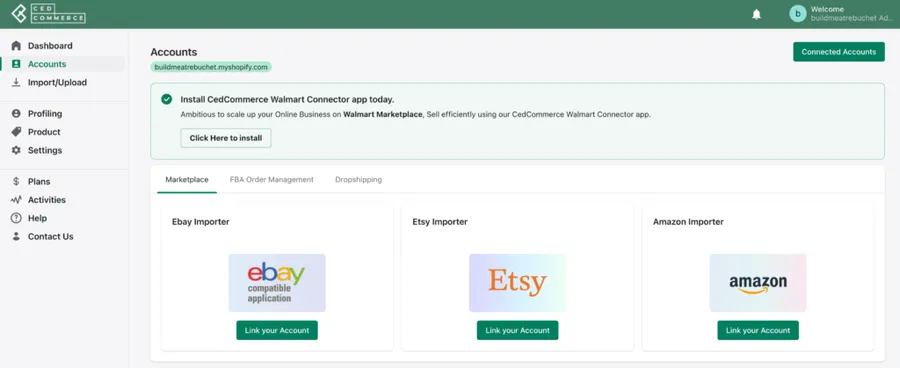Click the Activities pulse icon
This screenshot has height=368, width=900.
tap(16, 200)
